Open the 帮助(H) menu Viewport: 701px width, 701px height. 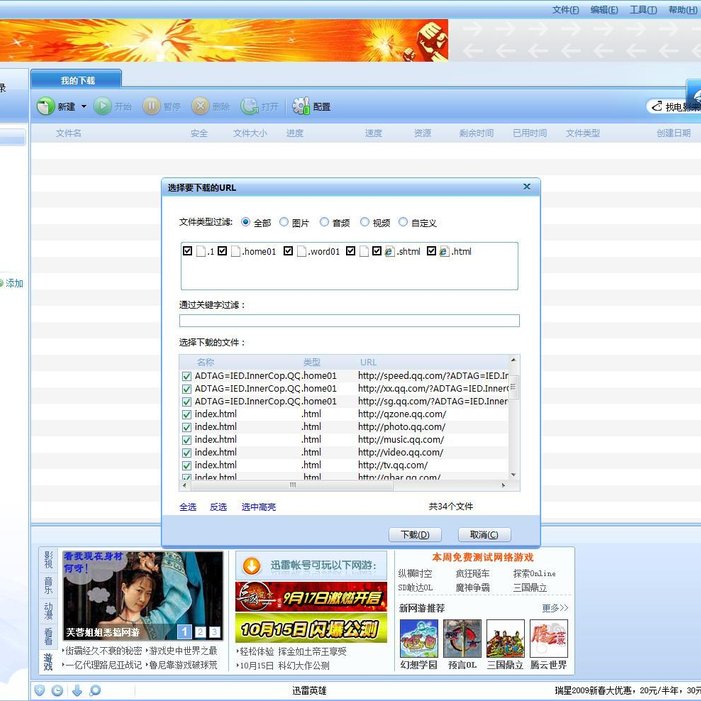click(683, 9)
